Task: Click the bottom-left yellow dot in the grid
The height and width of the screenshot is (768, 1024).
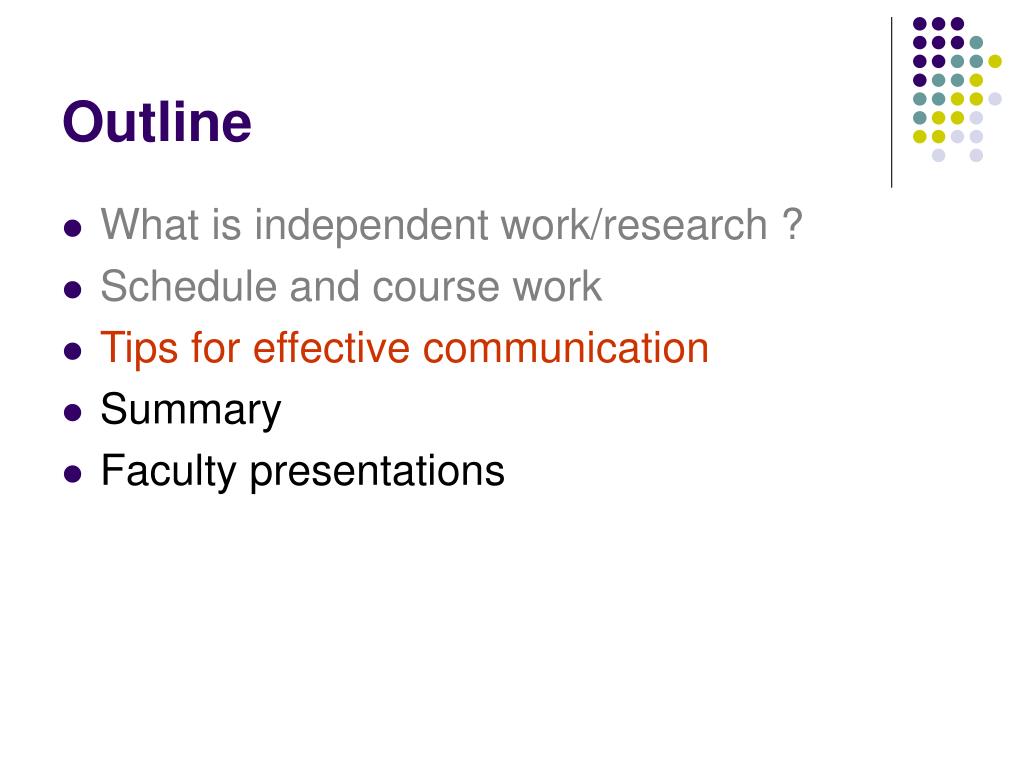Action: click(x=920, y=136)
